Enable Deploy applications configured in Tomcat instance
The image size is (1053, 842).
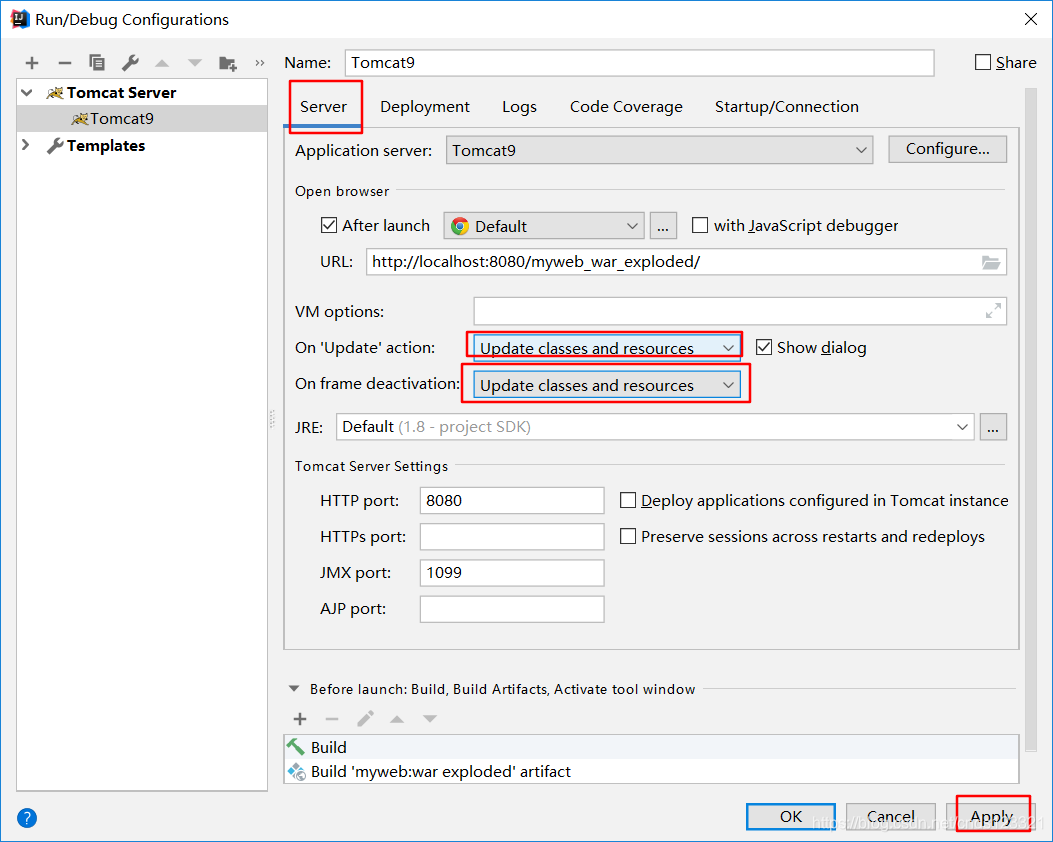click(x=628, y=500)
